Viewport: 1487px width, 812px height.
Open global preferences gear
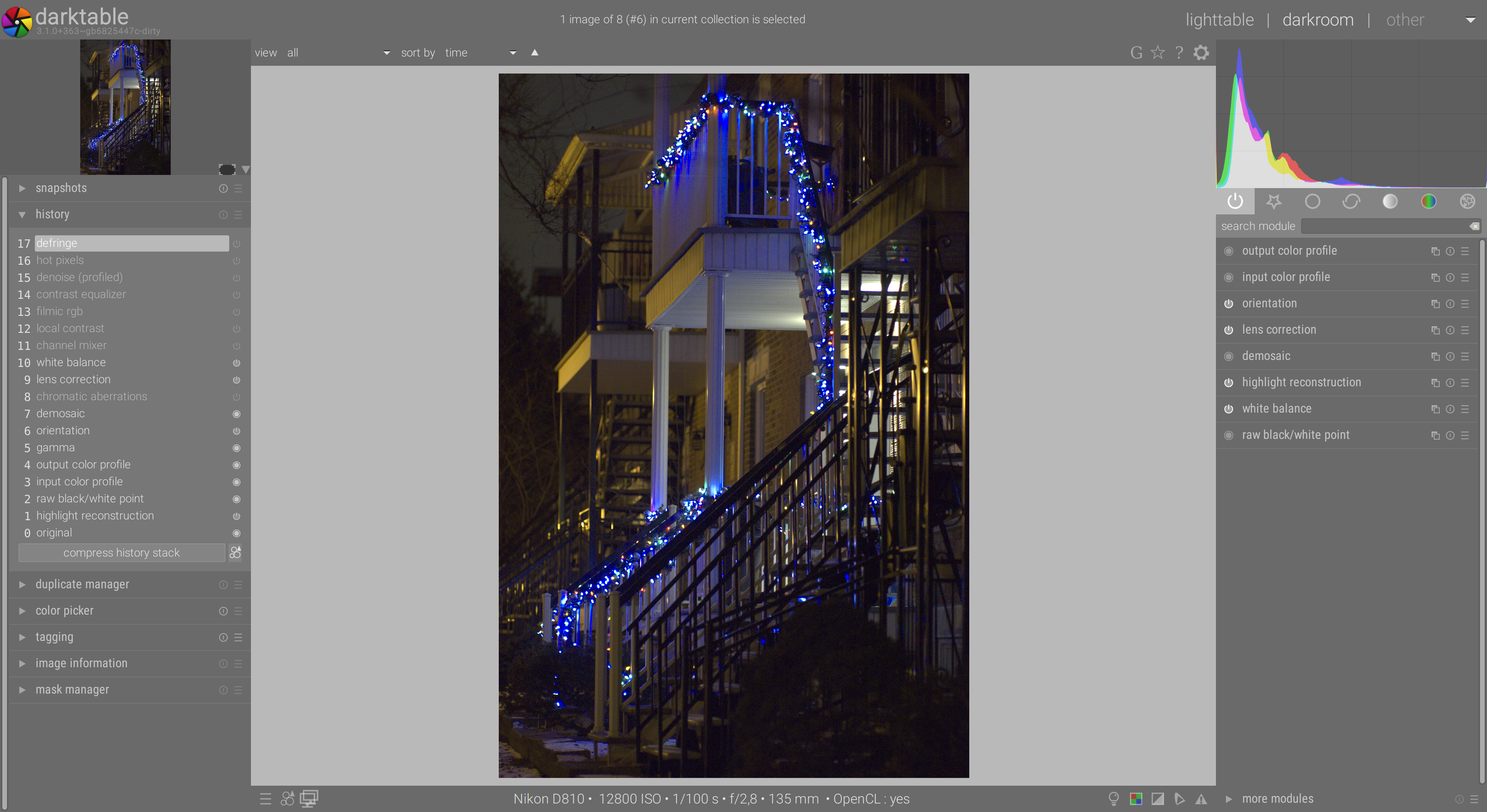1201,53
